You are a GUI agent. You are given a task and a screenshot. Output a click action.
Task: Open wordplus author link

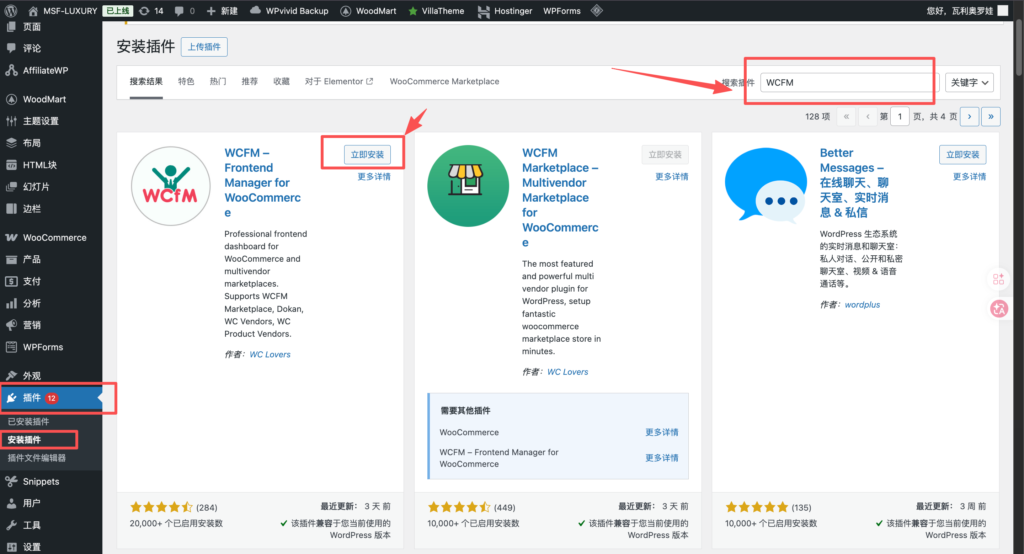pos(862,304)
